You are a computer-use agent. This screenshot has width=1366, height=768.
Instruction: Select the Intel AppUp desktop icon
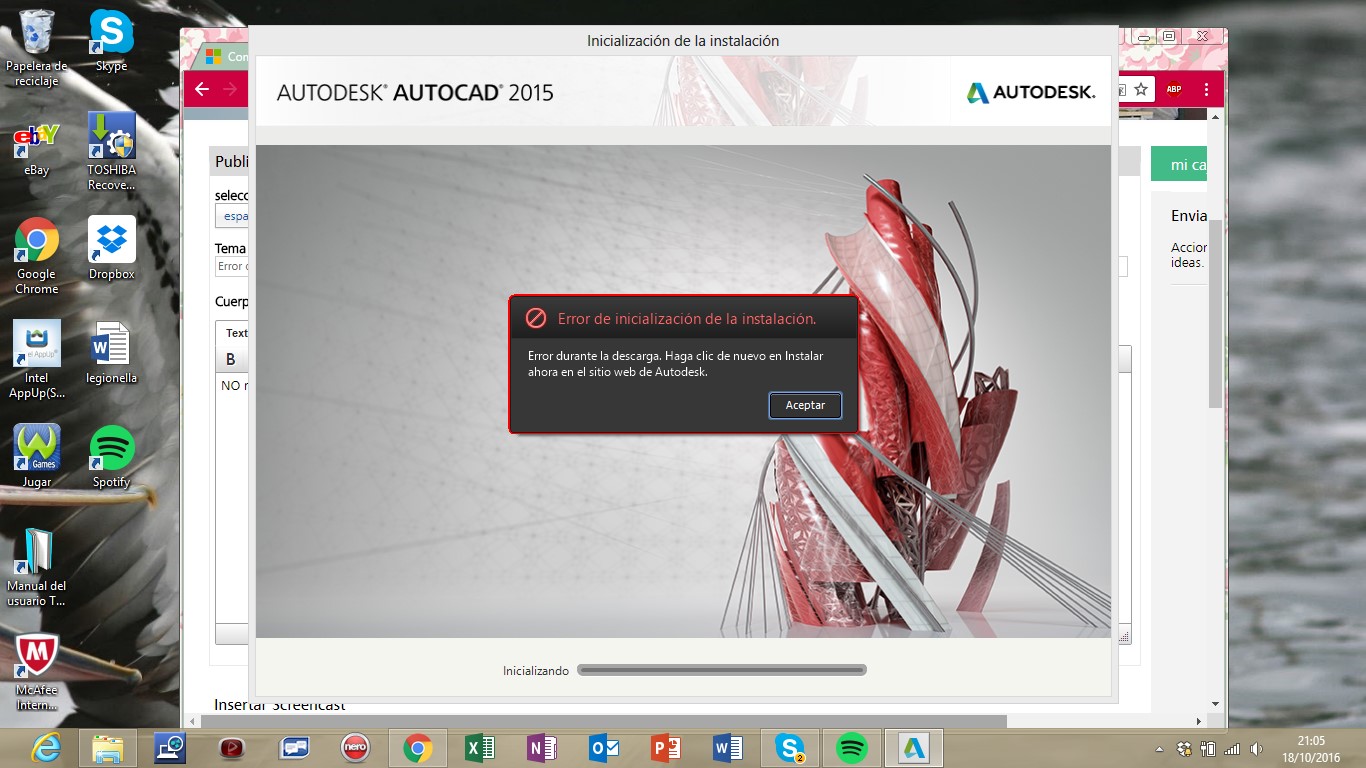37,360
